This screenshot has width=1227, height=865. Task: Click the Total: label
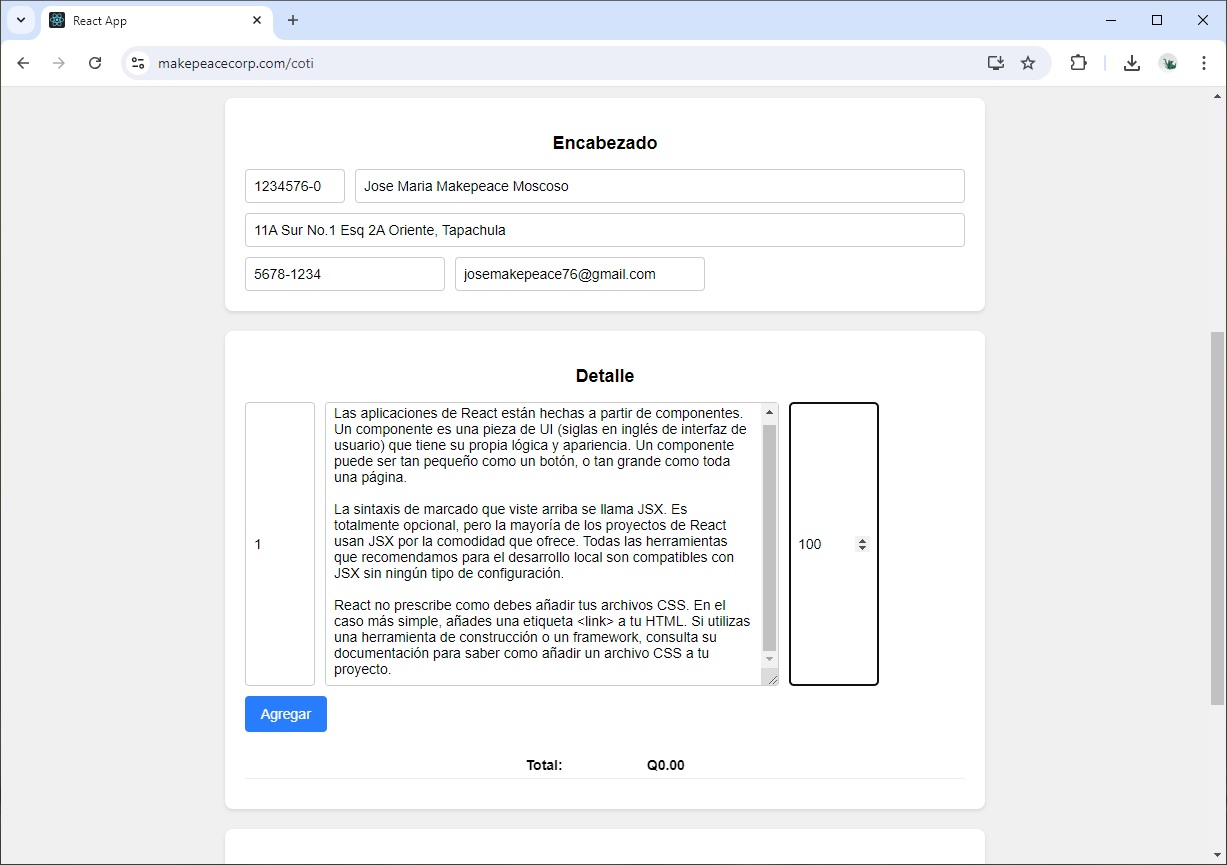pyautogui.click(x=545, y=766)
